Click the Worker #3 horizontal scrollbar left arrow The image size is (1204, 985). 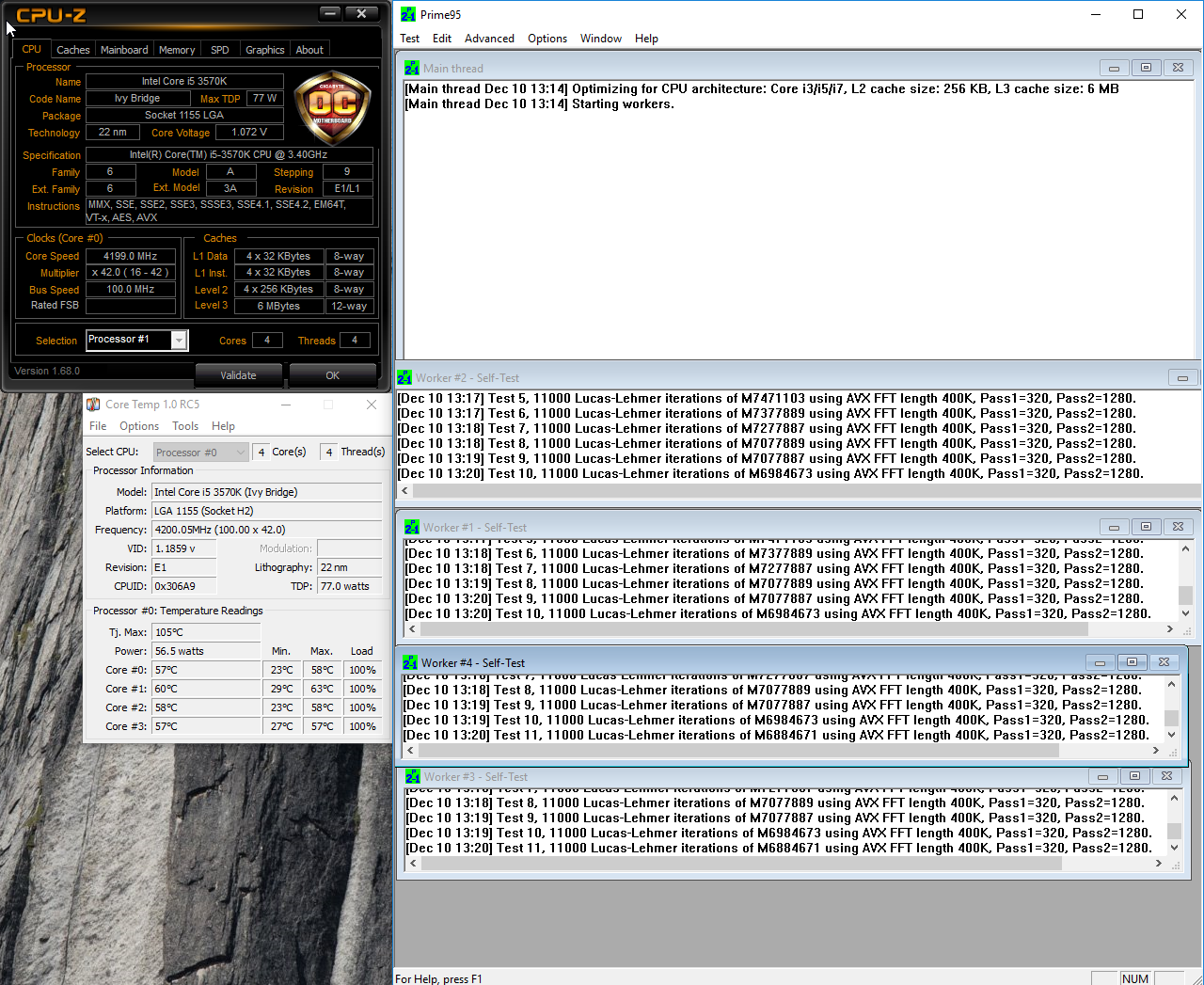413,863
